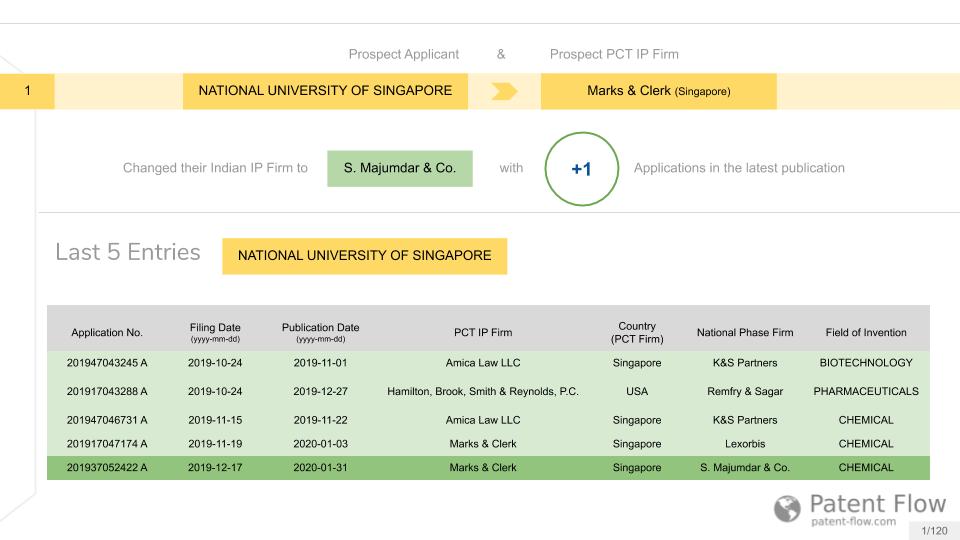This screenshot has width=960, height=540.
Task: Click publication date 2019-11-01
Action: click(x=320, y=362)
